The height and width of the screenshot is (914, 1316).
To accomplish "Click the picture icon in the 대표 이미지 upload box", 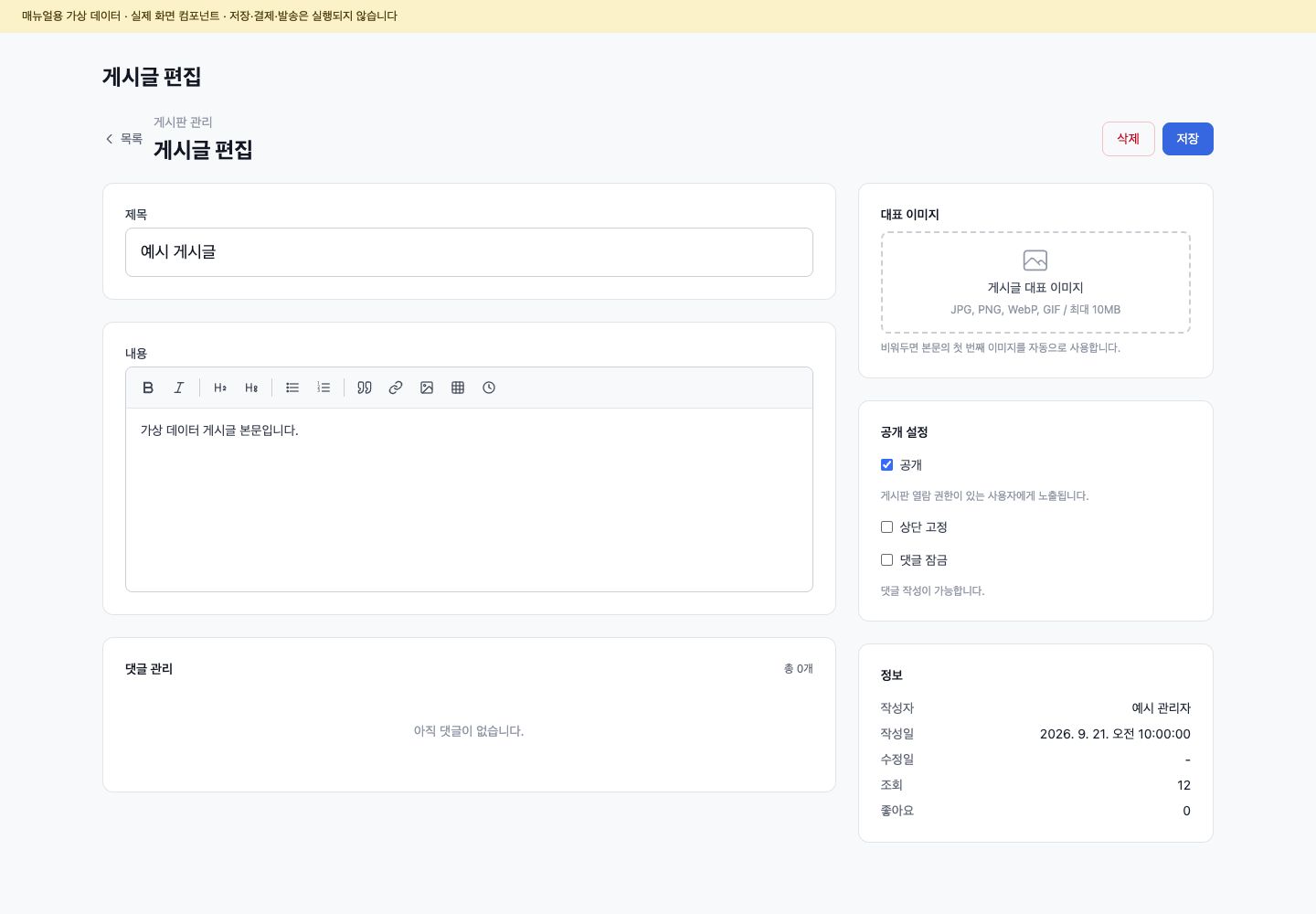I will click(x=1035, y=260).
